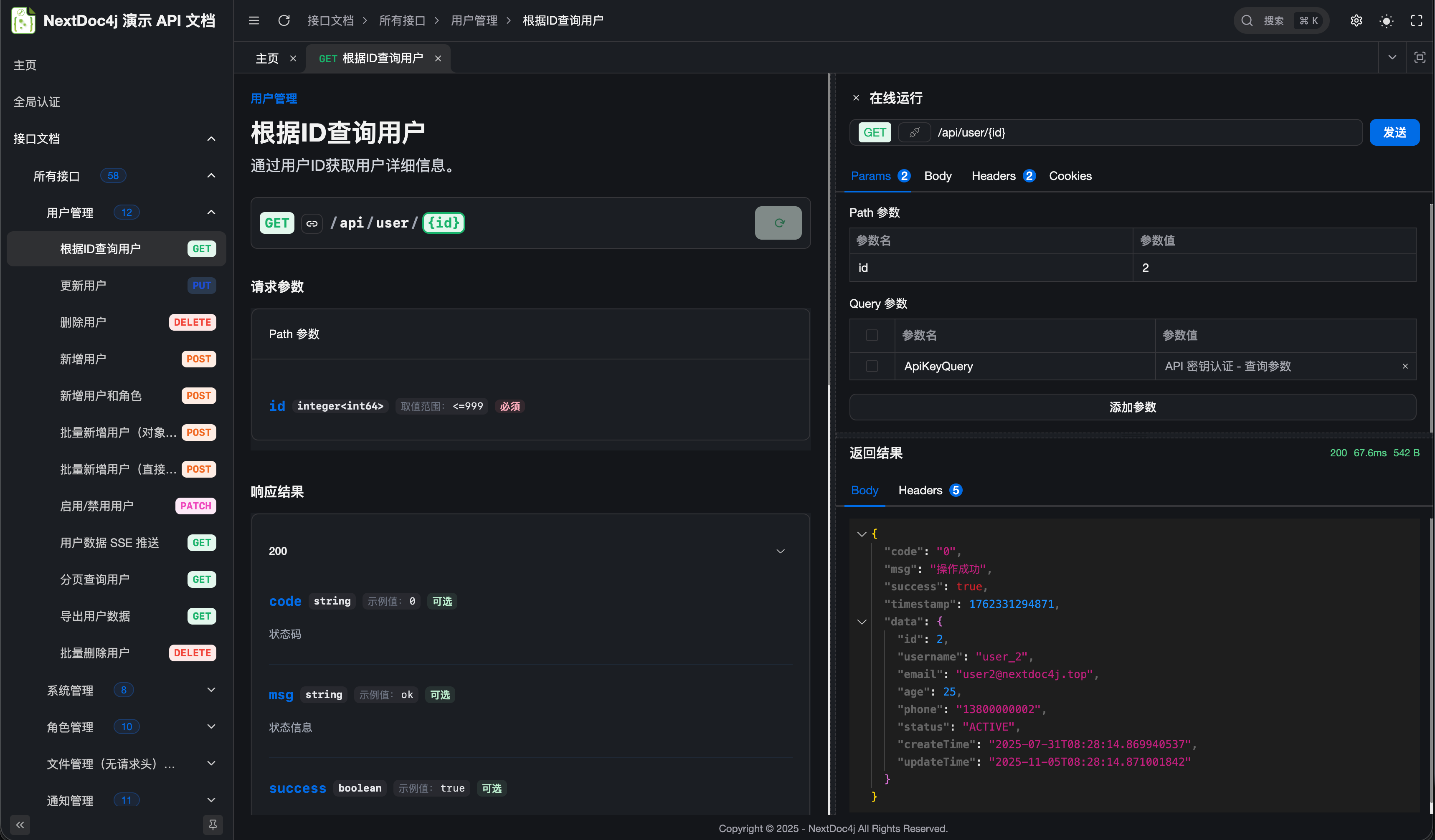Switch to the Body tab in 在线运行
The height and width of the screenshot is (840, 1435).
point(937,176)
